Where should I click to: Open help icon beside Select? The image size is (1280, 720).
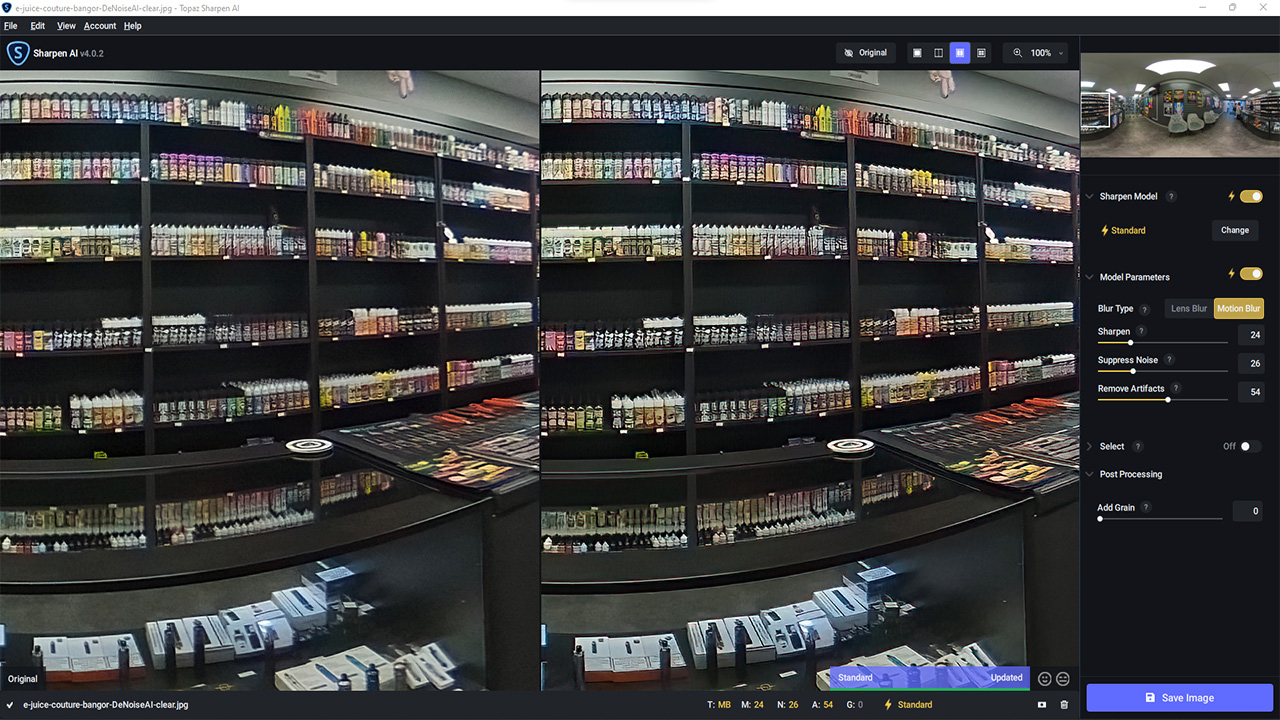tap(1138, 446)
